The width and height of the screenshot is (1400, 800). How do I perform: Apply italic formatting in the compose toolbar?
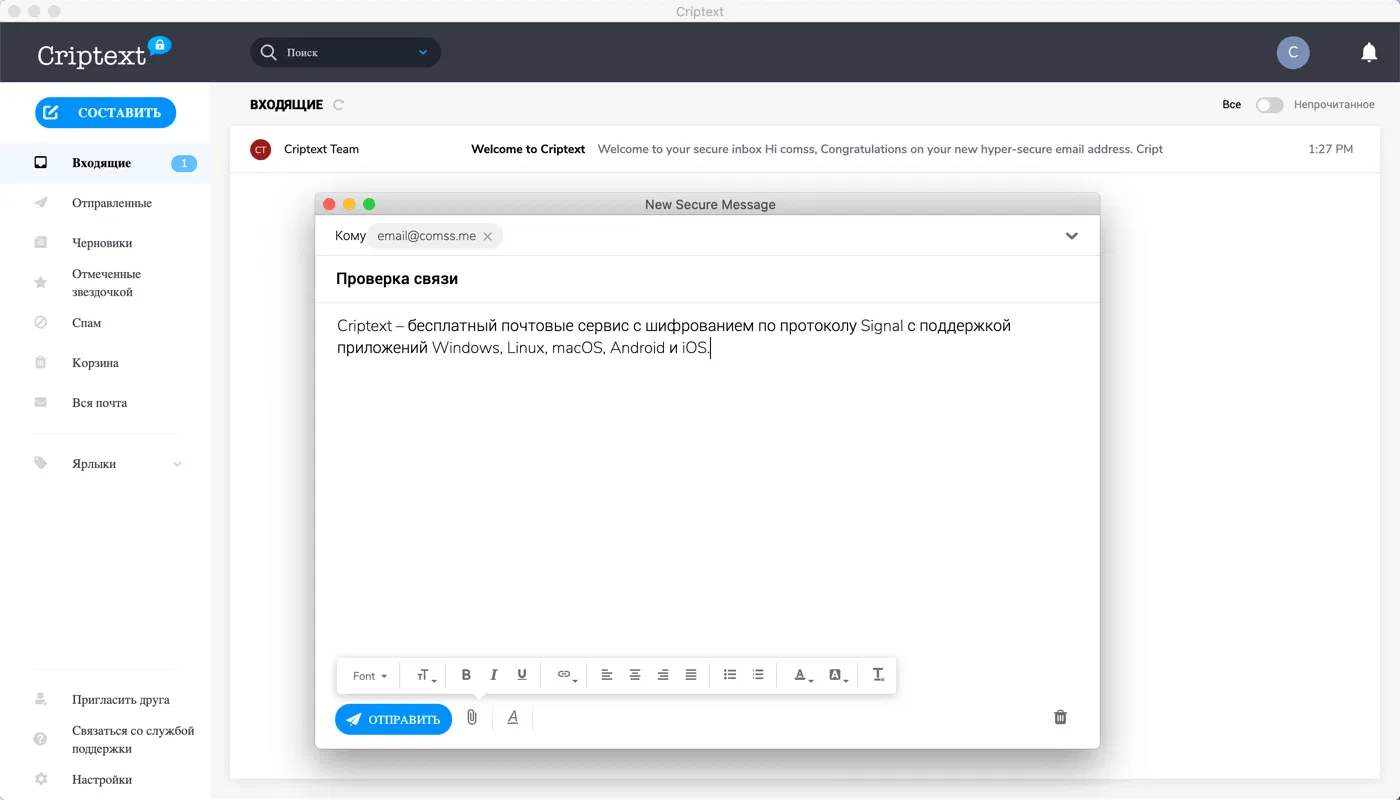[x=494, y=675]
